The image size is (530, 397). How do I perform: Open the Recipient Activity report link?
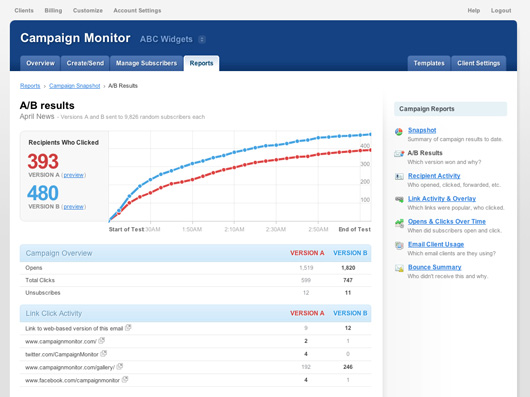point(434,176)
